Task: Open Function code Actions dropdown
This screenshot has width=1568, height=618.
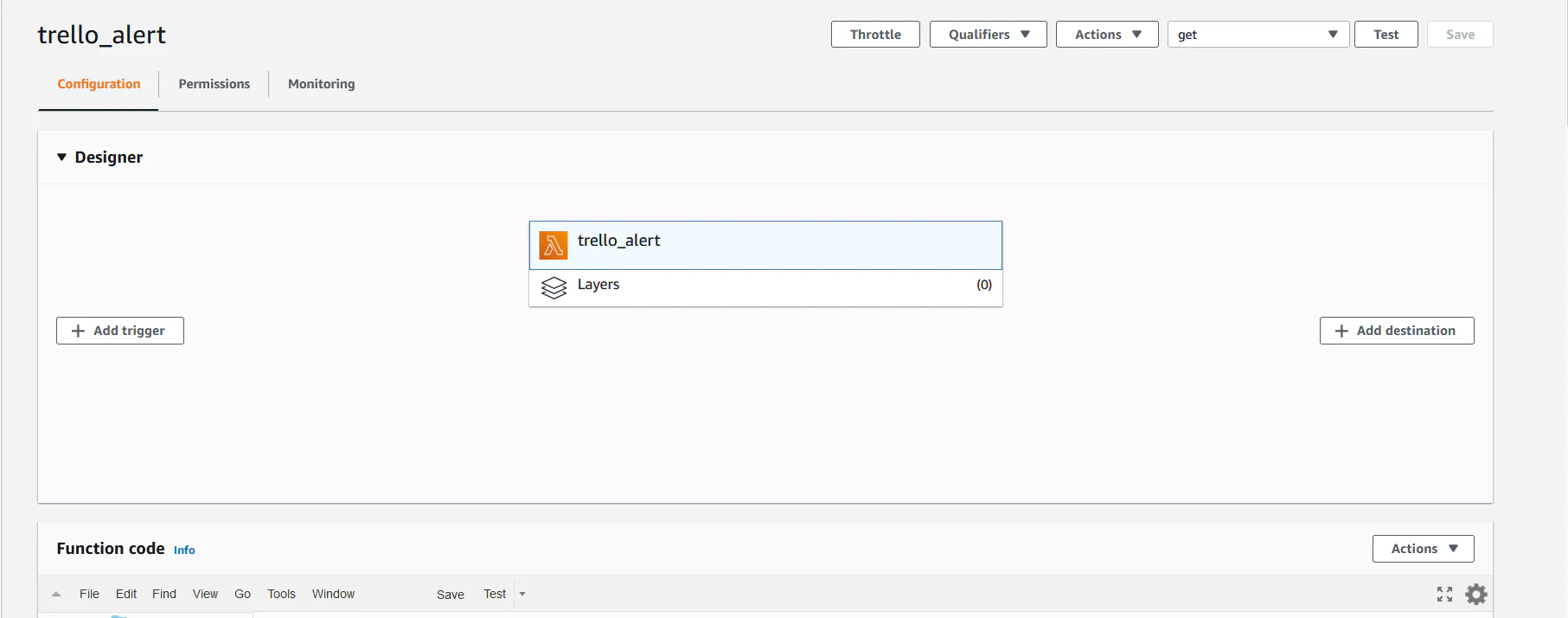Action: point(1423,549)
